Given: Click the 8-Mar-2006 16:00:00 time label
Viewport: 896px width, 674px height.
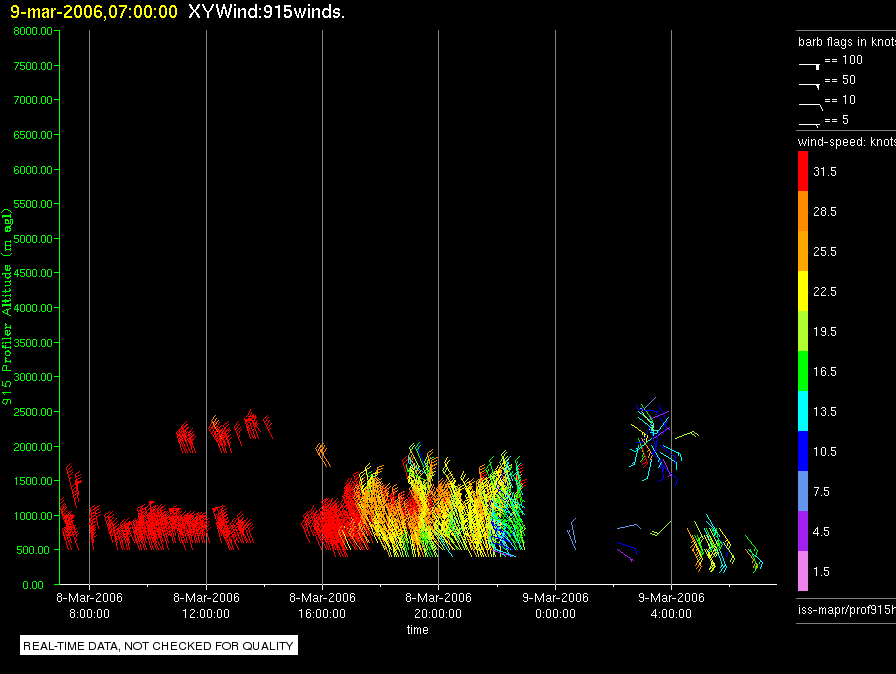Looking at the screenshot, I should coord(322,605).
